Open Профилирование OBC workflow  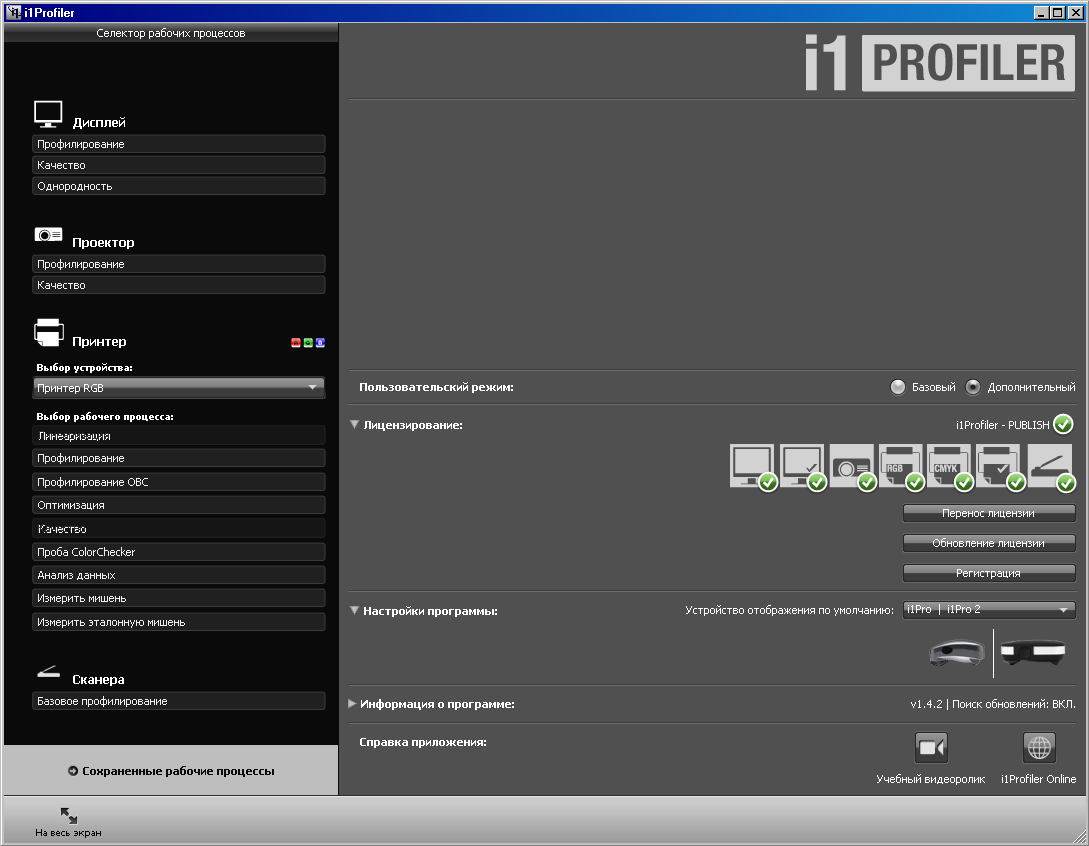tap(178, 481)
